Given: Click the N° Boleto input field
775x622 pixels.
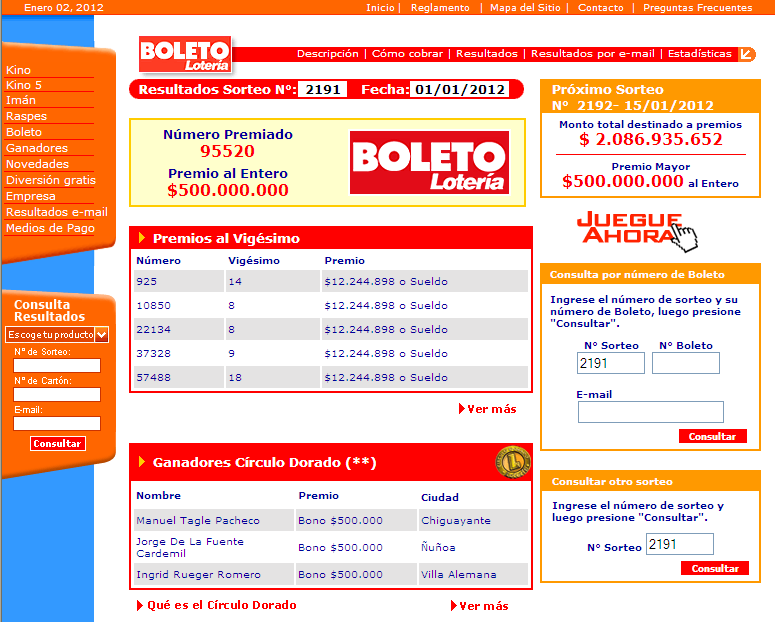Looking at the screenshot, I should pyautogui.click(x=686, y=363).
